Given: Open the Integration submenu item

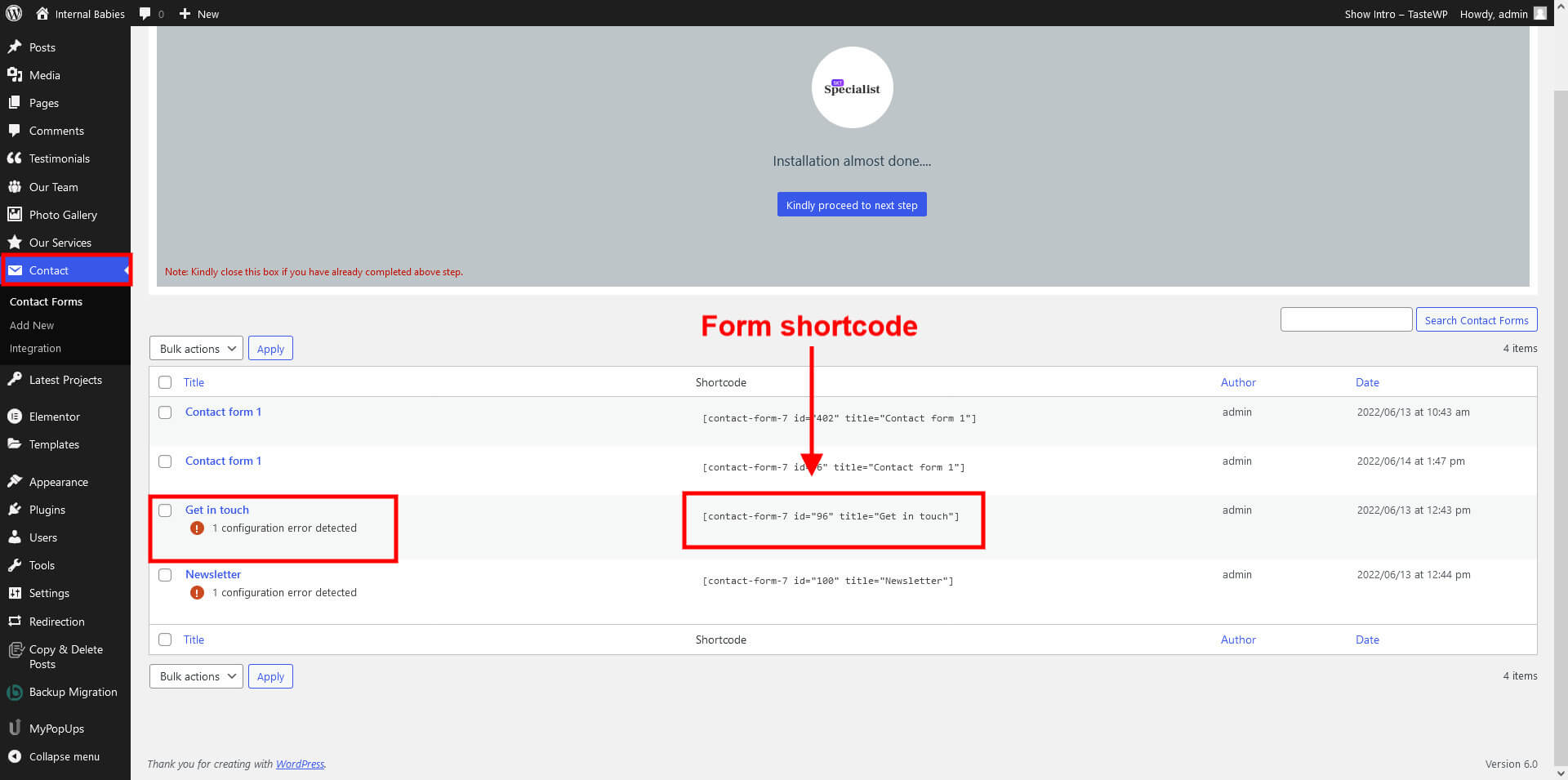Looking at the screenshot, I should (x=35, y=348).
